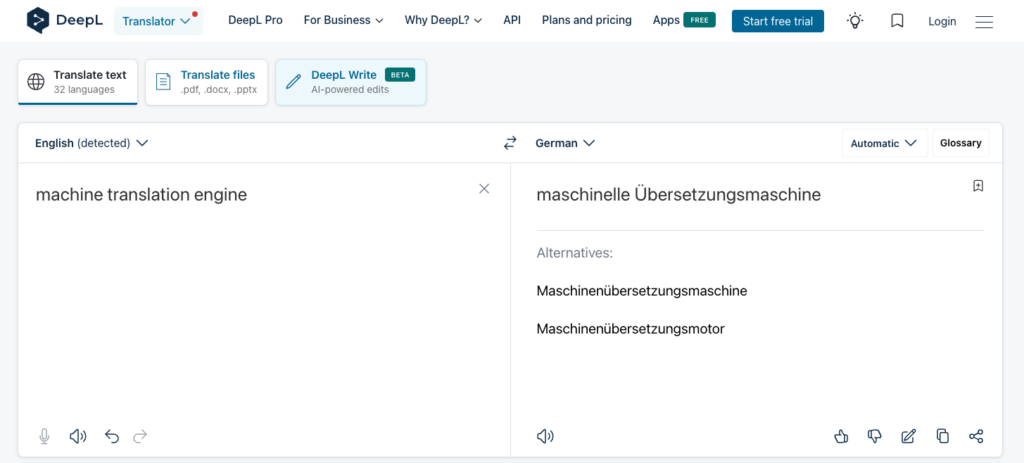
Task: Listen to German translation speaker icon
Action: (x=545, y=436)
